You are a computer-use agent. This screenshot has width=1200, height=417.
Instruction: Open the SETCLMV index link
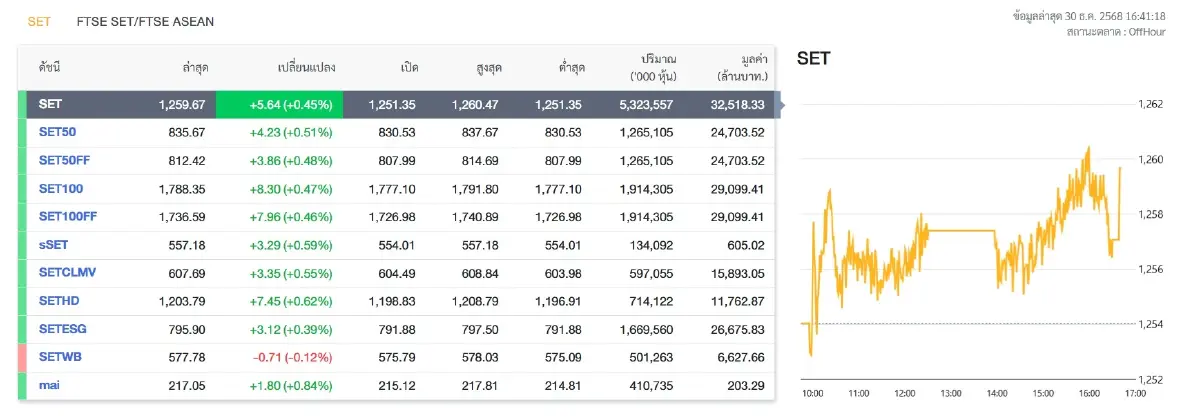pos(67,272)
